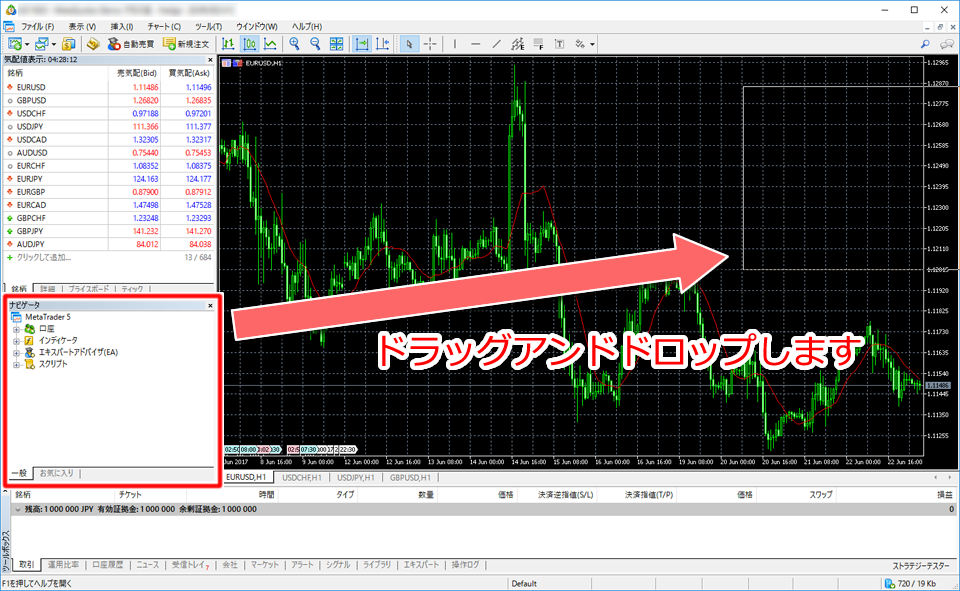Select the horizontal line drawing tool
The height and width of the screenshot is (591, 960).
(477, 43)
